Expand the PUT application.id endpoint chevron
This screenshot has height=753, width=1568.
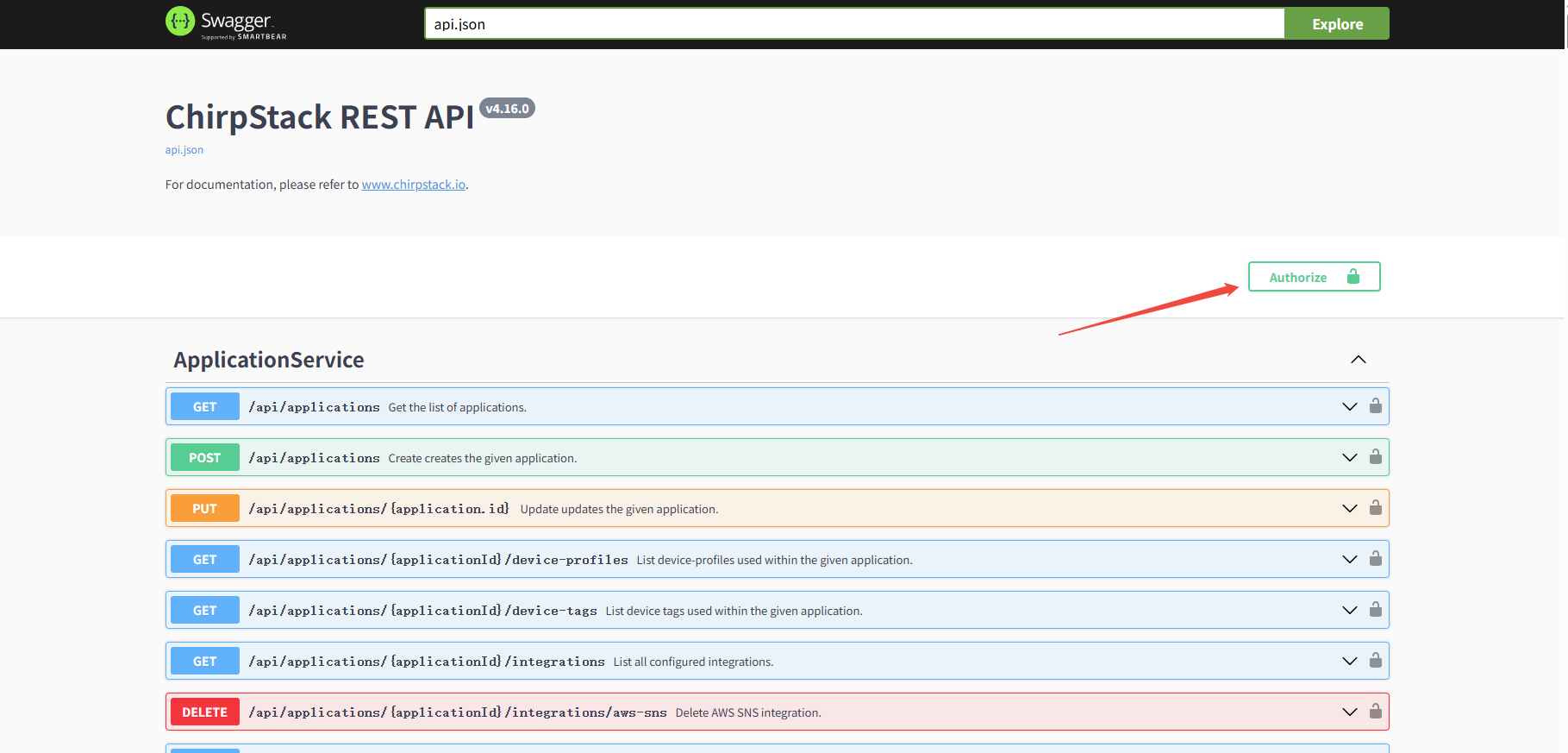point(1349,508)
